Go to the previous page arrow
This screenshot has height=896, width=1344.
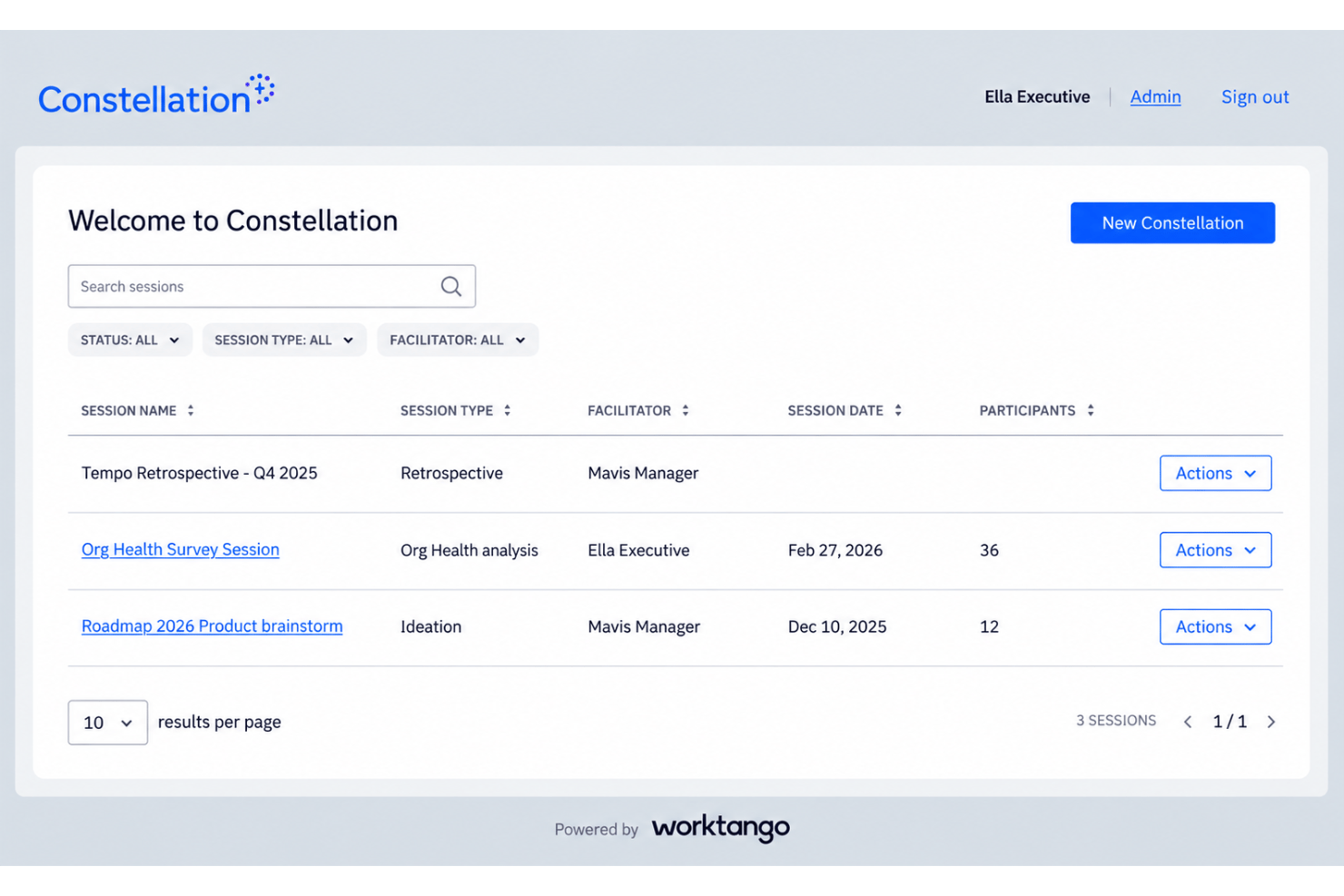coord(1188,722)
